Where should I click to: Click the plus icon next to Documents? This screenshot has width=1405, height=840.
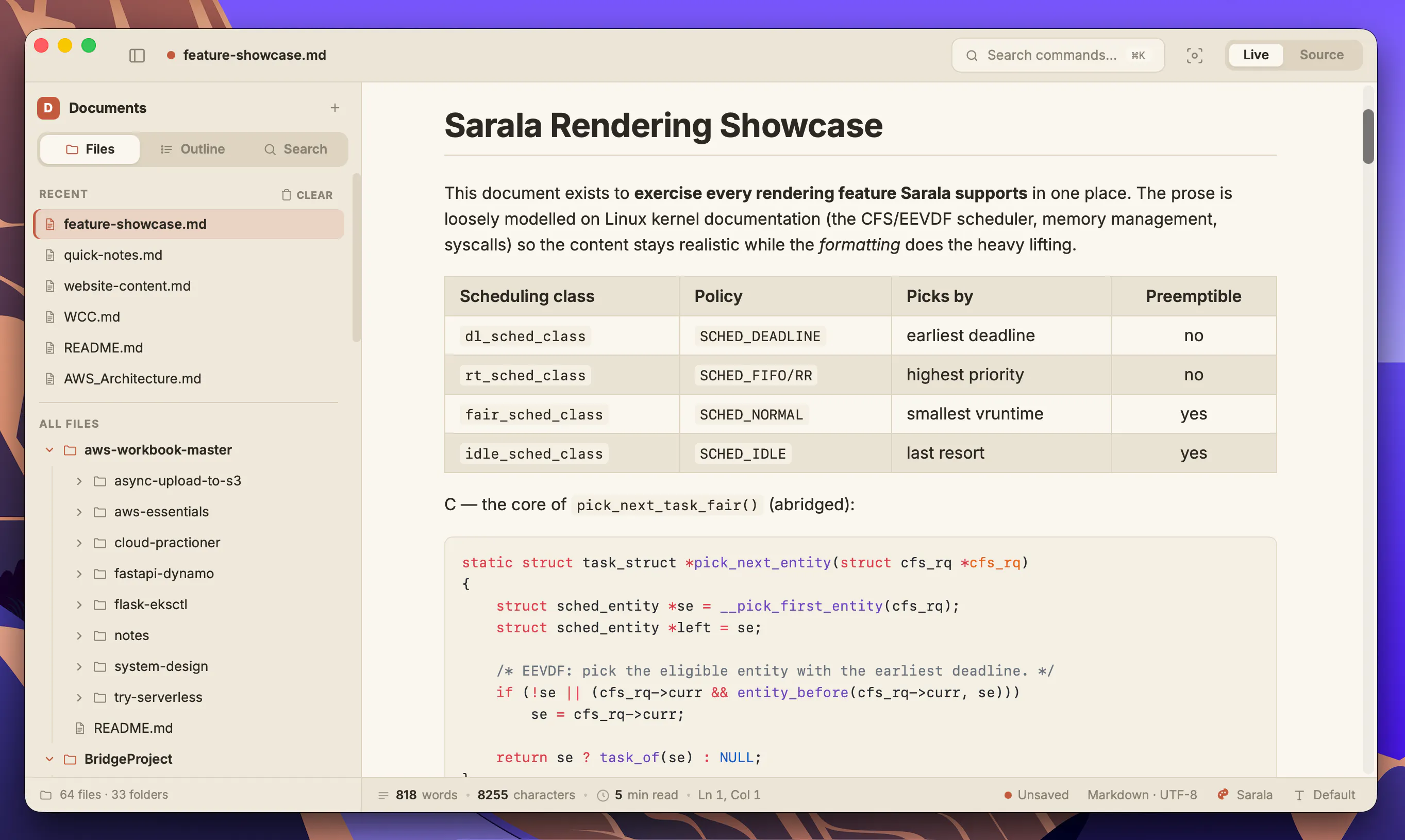[x=334, y=108]
